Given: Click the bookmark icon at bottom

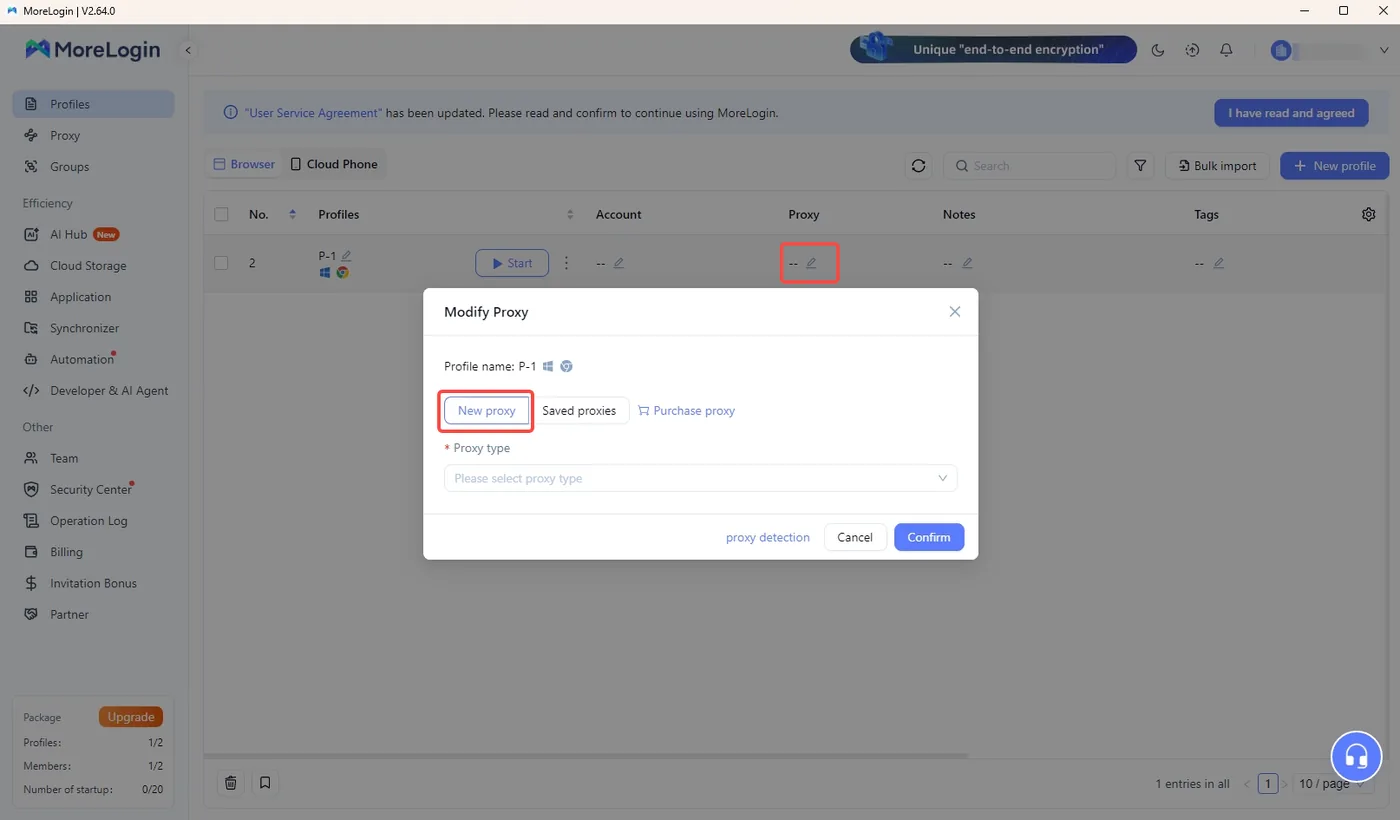Looking at the screenshot, I should (265, 783).
